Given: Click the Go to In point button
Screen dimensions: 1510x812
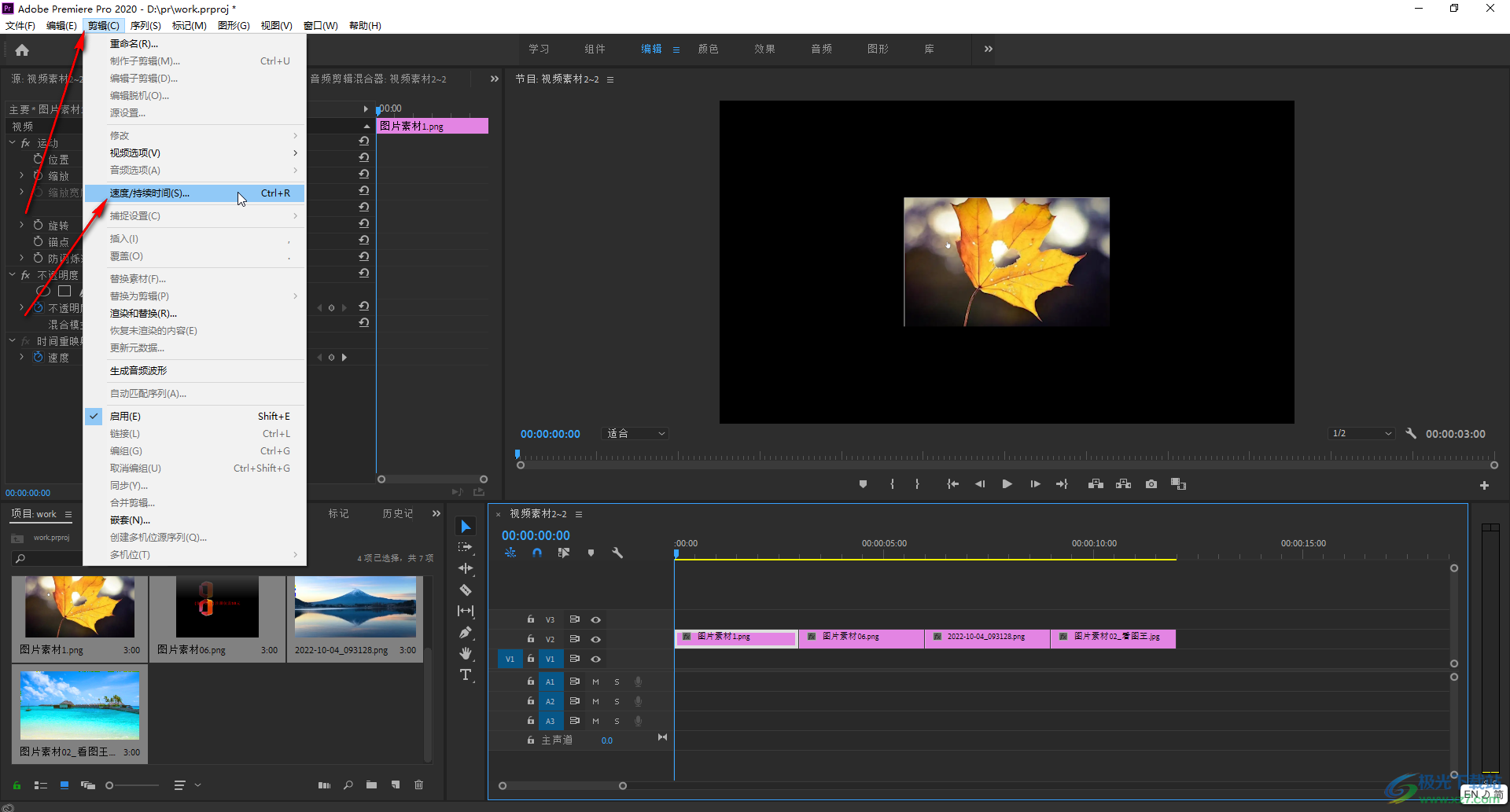Looking at the screenshot, I should 952,484.
